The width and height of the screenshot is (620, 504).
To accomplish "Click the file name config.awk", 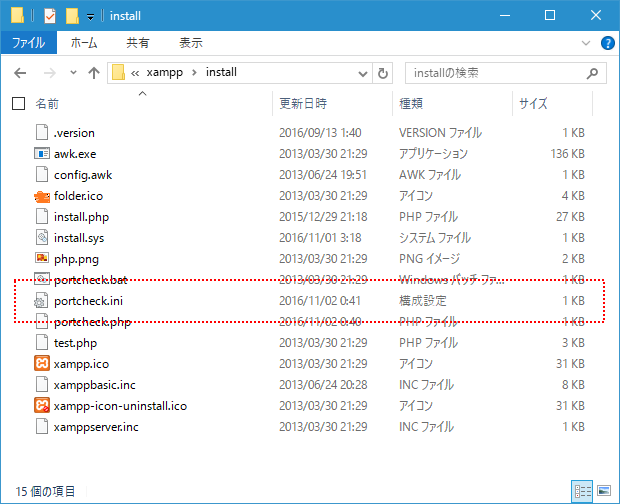I will (83, 175).
